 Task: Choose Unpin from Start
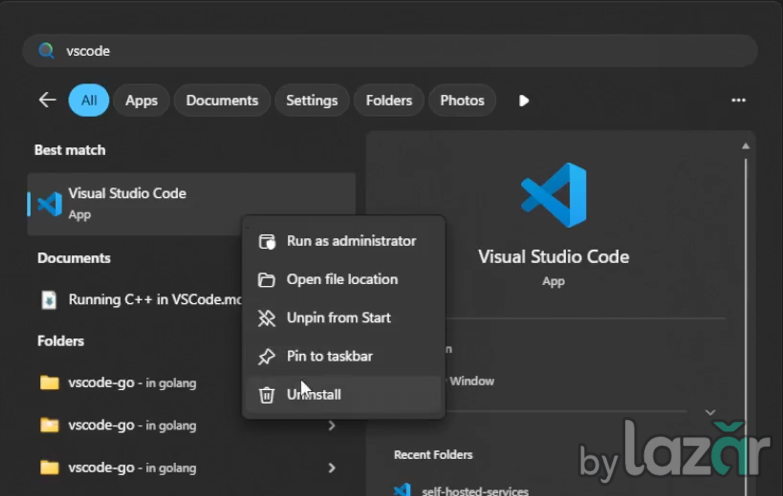[344, 318]
